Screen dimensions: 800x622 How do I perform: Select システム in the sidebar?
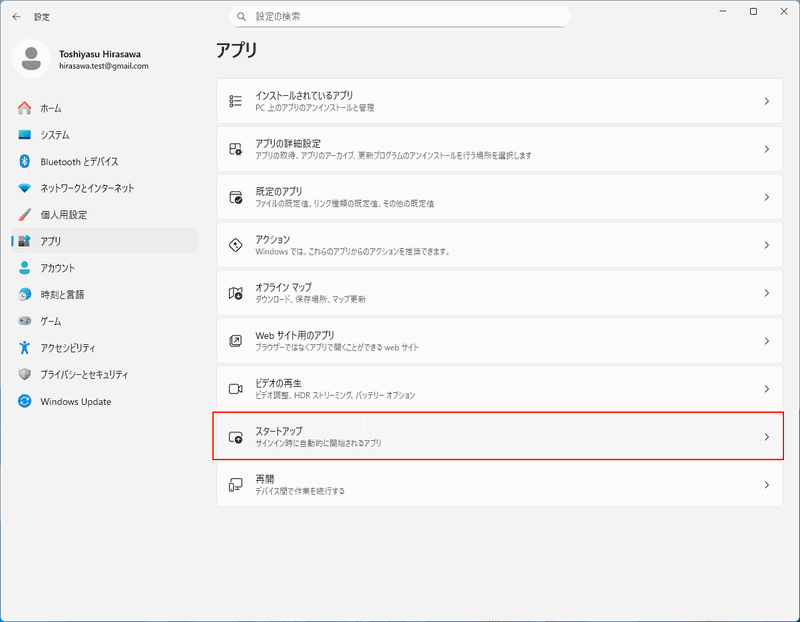[x=55, y=135]
